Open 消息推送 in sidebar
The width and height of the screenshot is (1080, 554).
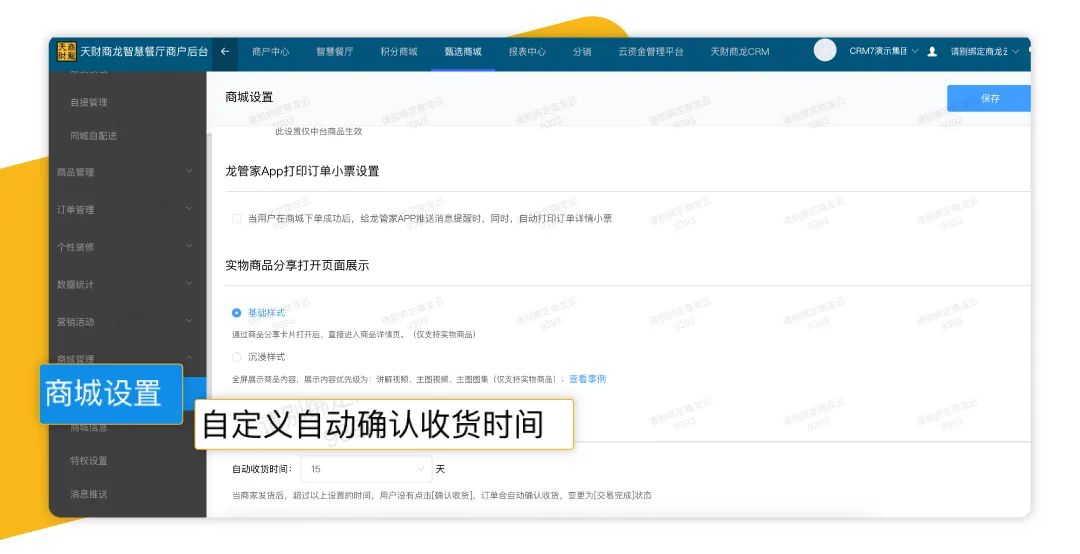[89, 494]
